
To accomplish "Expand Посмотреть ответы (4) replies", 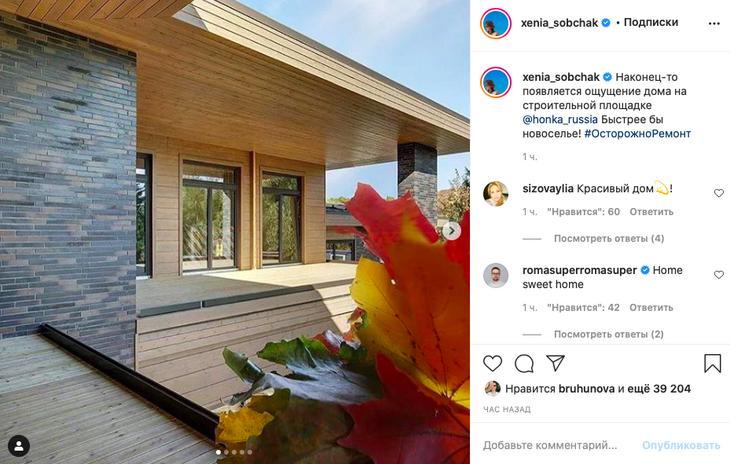I will click(x=608, y=238).
